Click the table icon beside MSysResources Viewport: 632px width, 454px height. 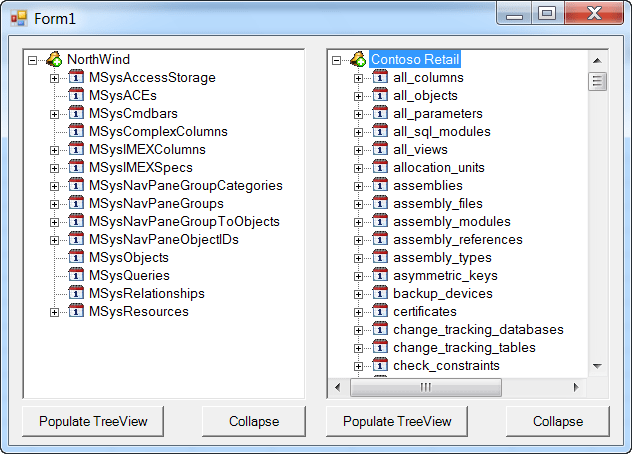pos(76,310)
